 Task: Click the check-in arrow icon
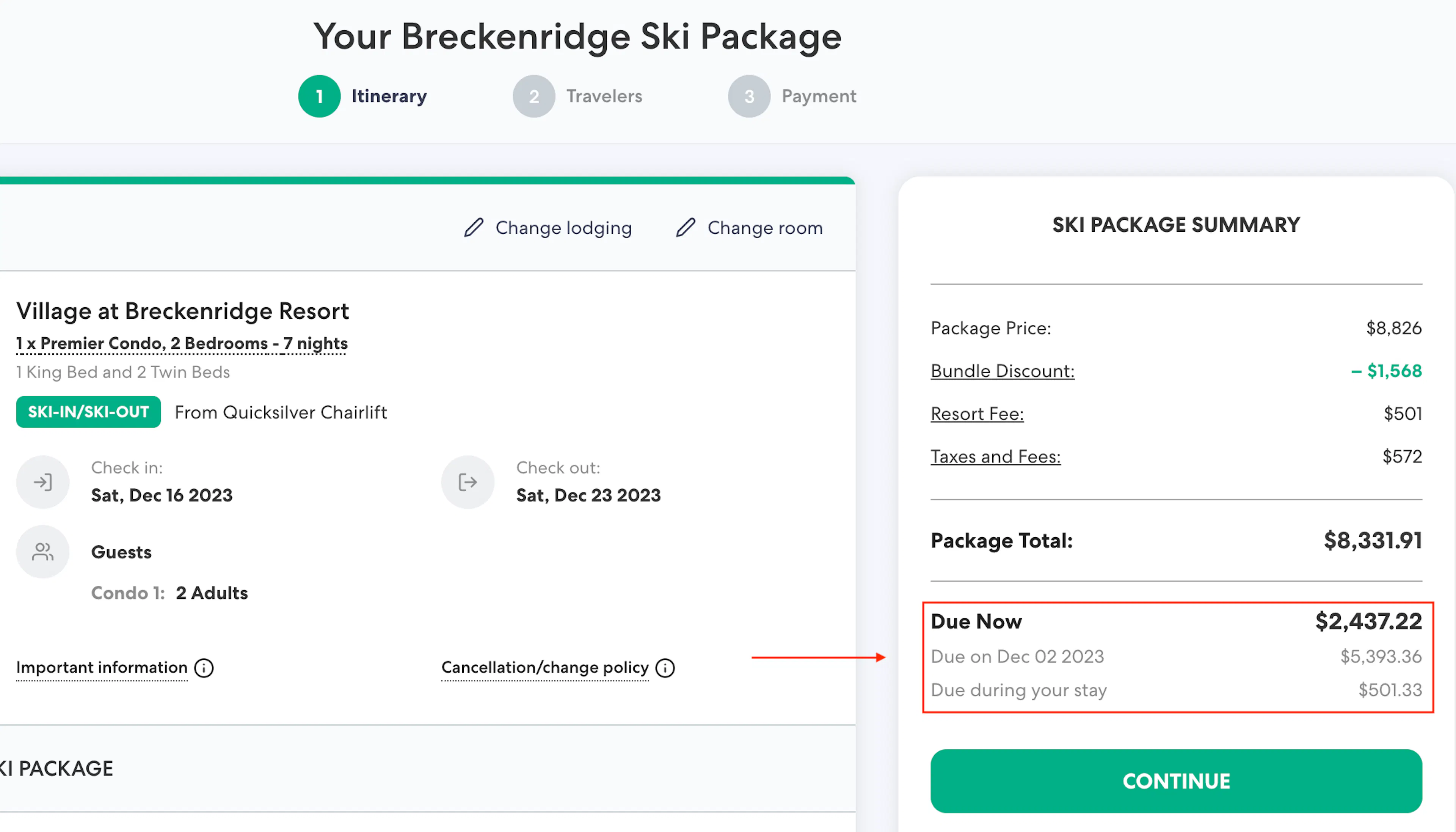click(x=43, y=482)
